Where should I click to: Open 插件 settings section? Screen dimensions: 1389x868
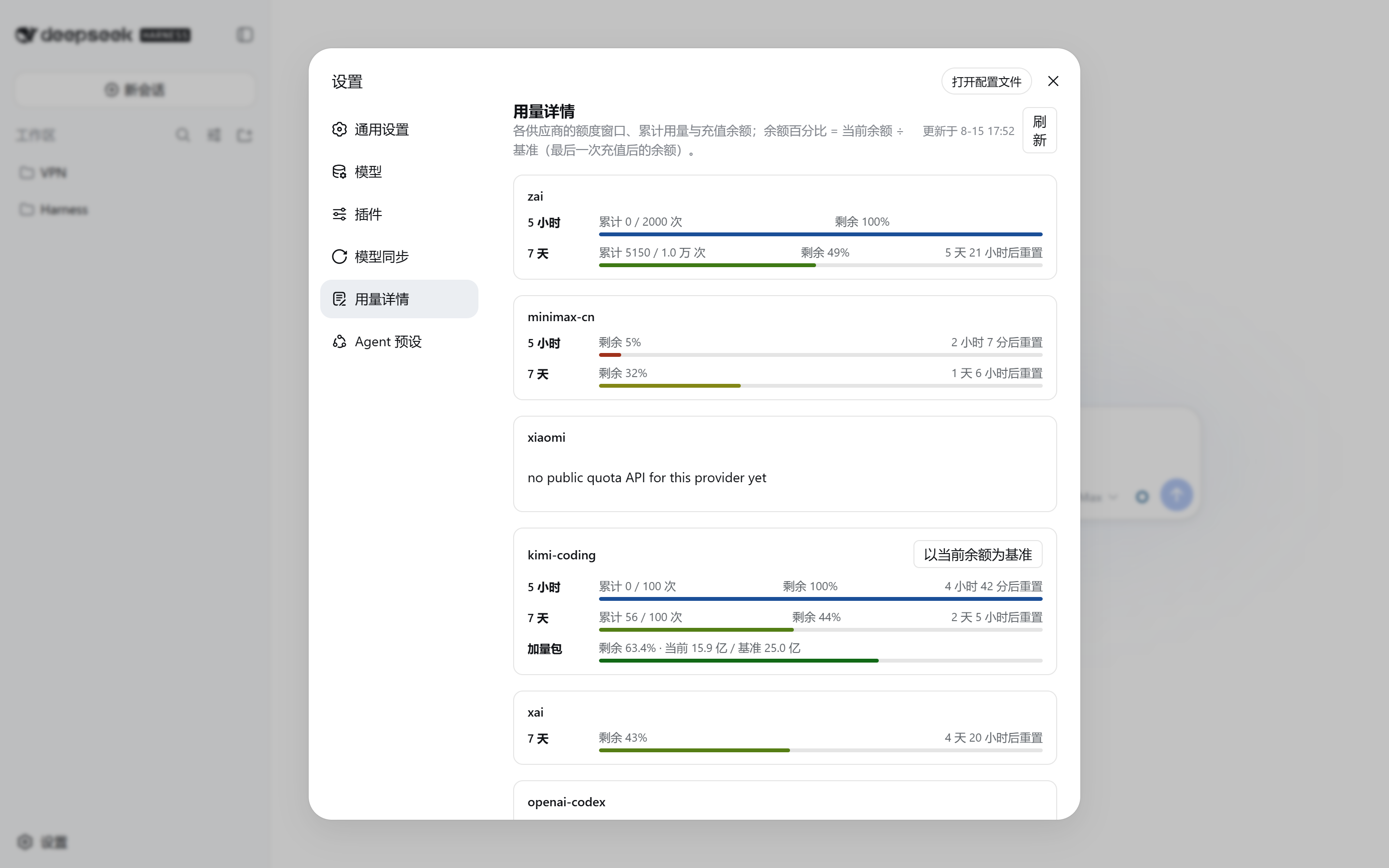(x=399, y=214)
